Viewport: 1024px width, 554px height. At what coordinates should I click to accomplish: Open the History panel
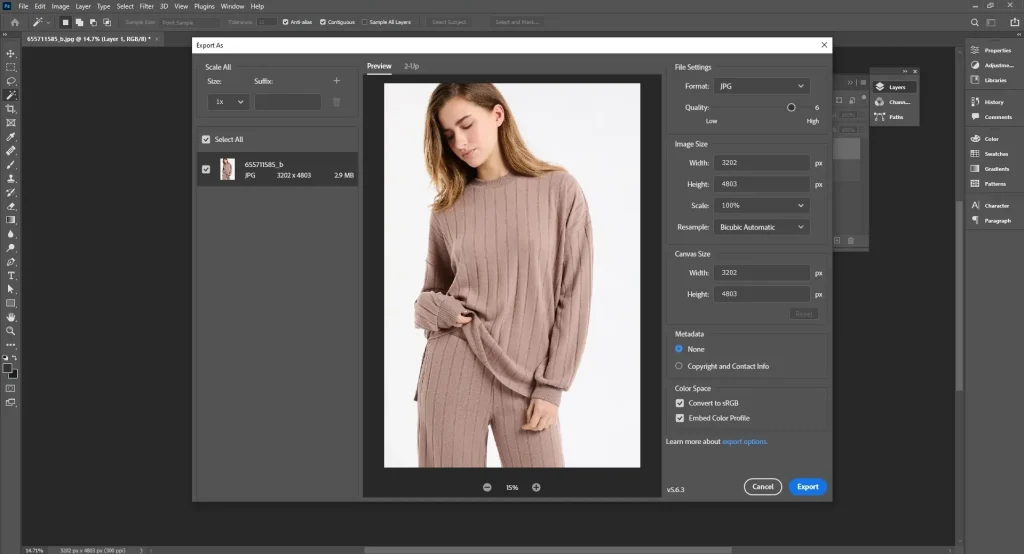point(987,102)
